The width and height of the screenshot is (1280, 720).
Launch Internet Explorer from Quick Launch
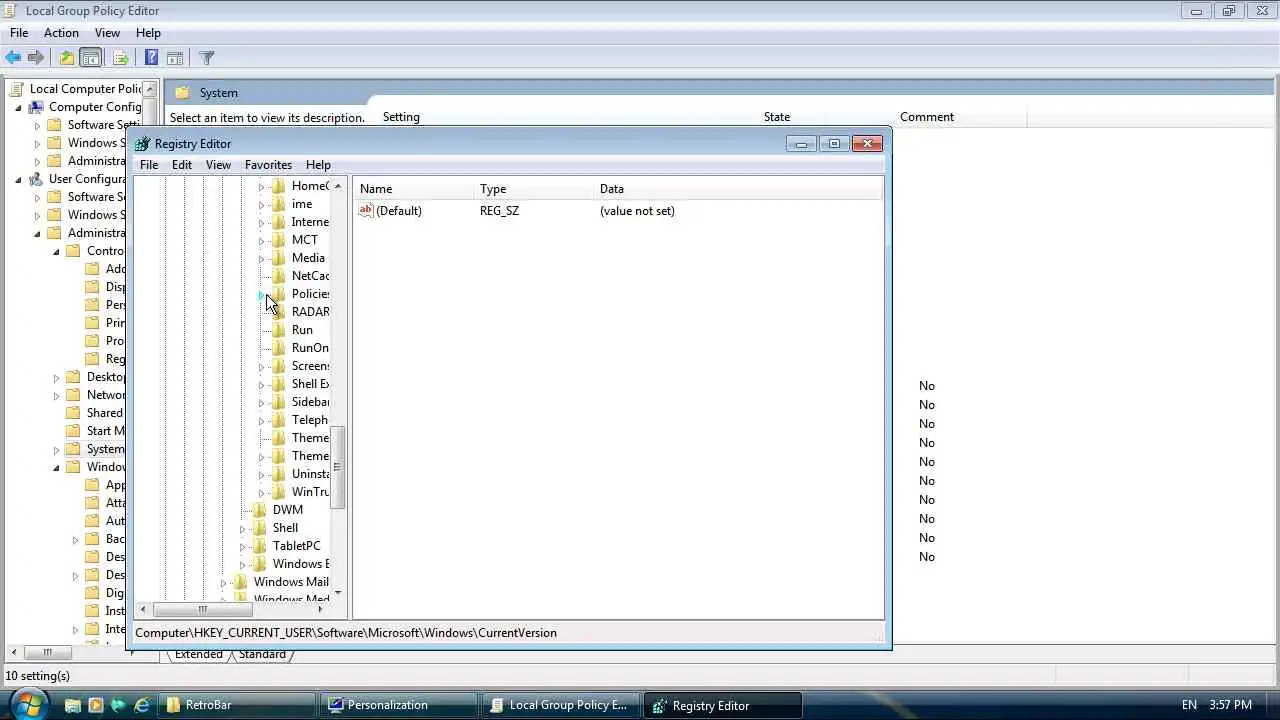click(142, 705)
